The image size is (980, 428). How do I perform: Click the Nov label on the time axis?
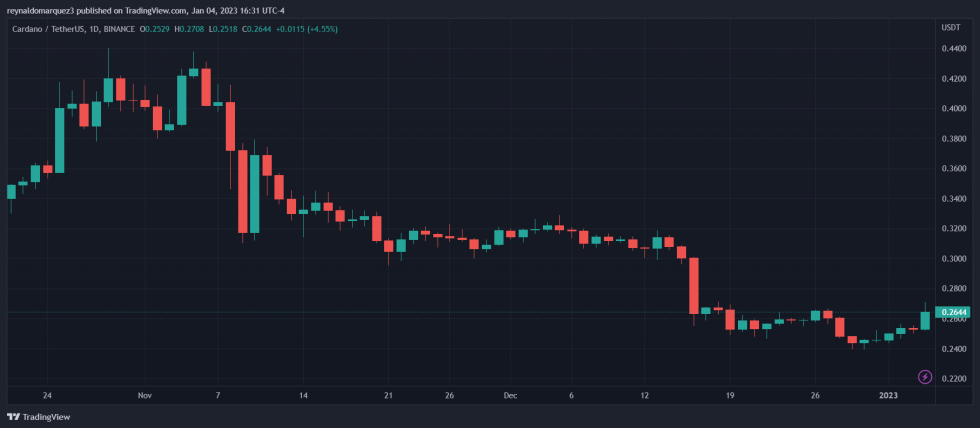145,395
